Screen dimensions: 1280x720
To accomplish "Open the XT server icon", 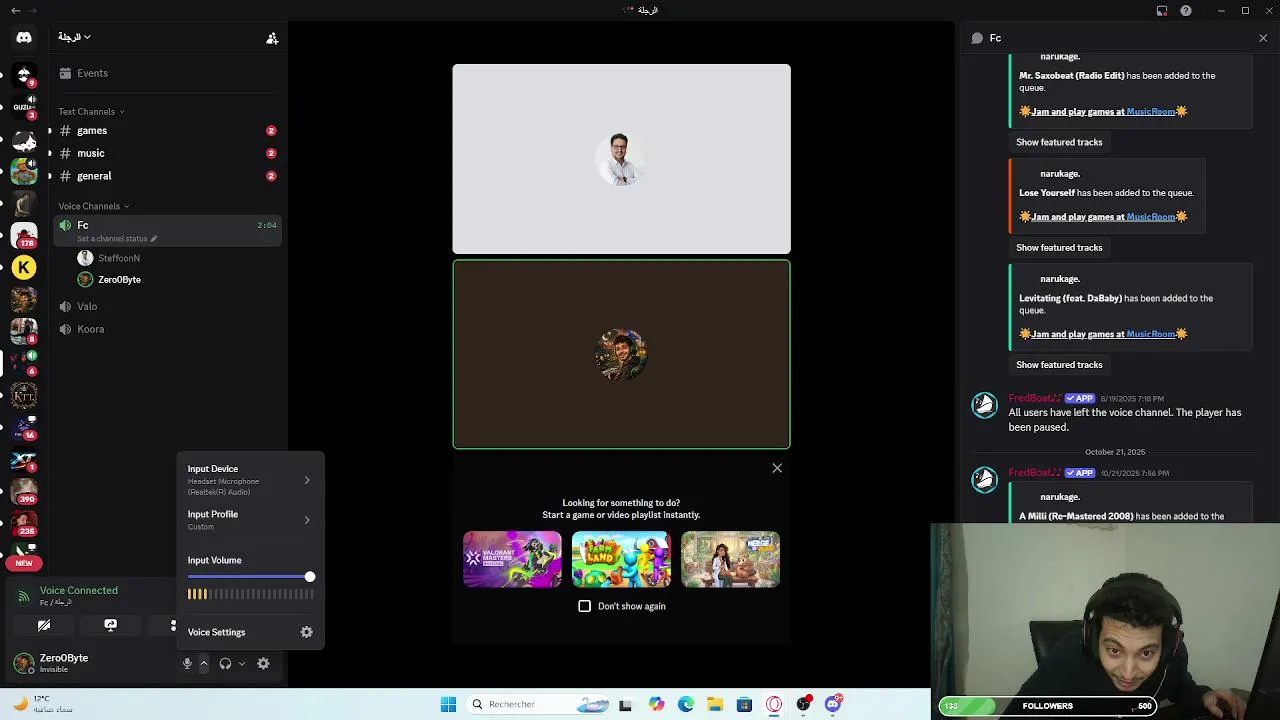I will pos(24,459).
